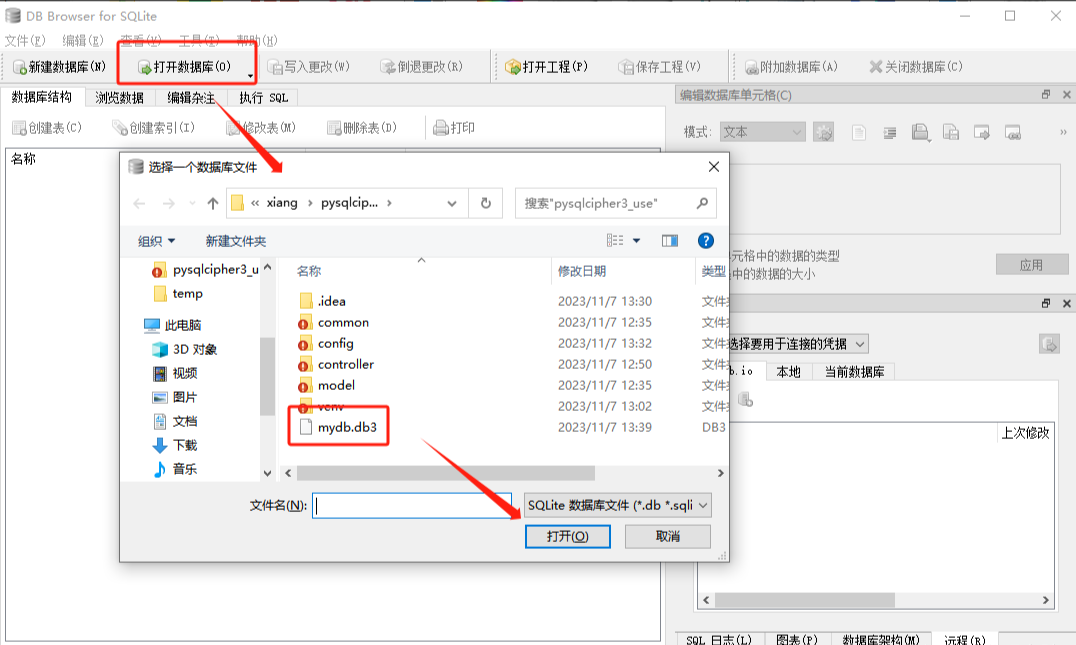Screen dimensions: 1076x645
Task: Click the 删除表 (Delete Table) button
Action: pos(362,128)
